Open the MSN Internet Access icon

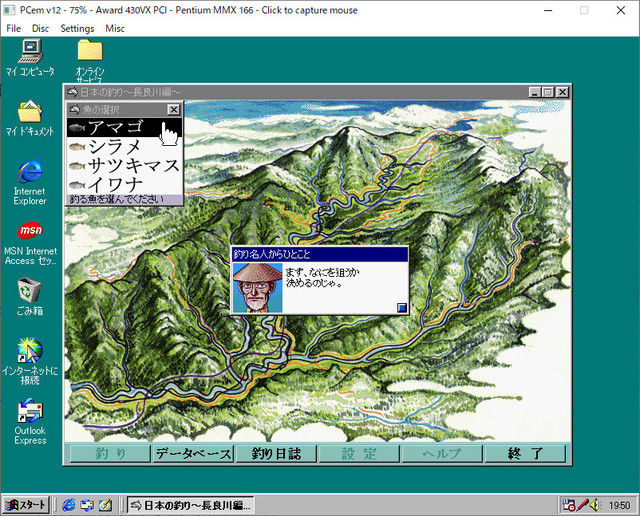30,244
